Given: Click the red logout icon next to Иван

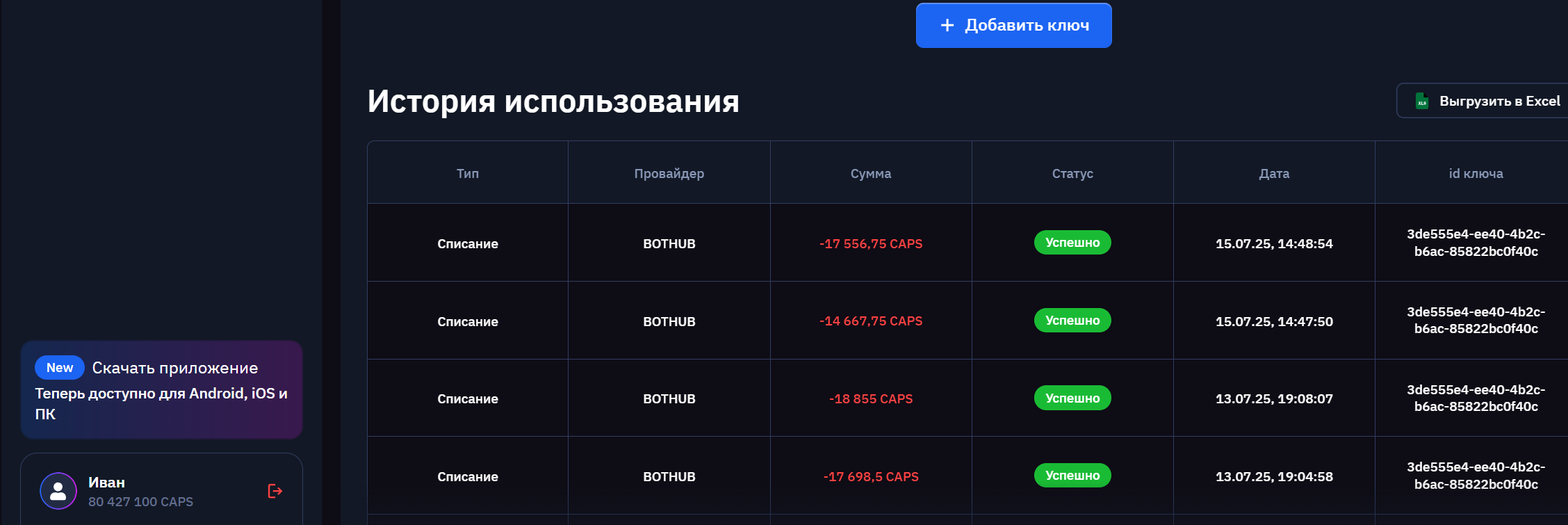Looking at the screenshot, I should click(x=275, y=492).
